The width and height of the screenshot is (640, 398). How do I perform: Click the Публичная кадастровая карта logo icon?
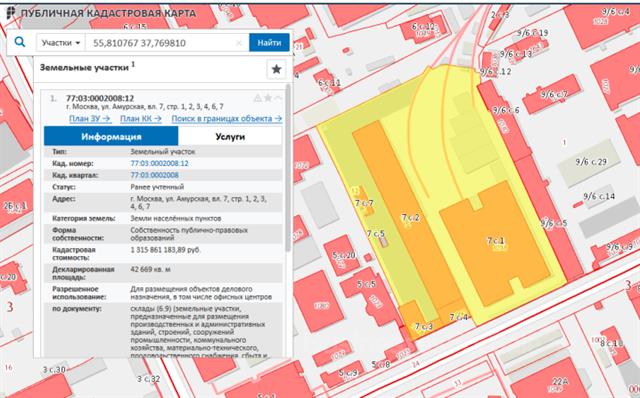(11, 13)
